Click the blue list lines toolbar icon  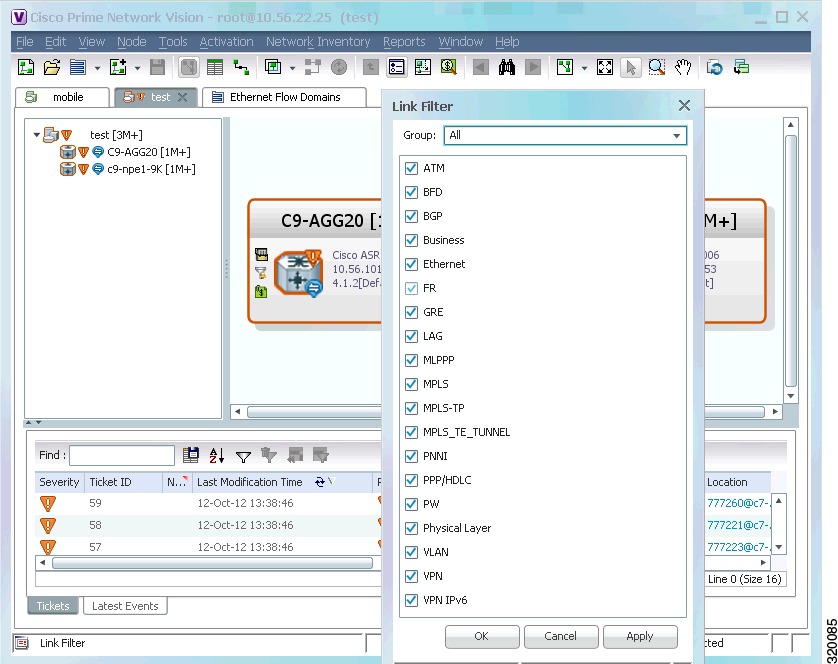pyautogui.click(x=78, y=67)
